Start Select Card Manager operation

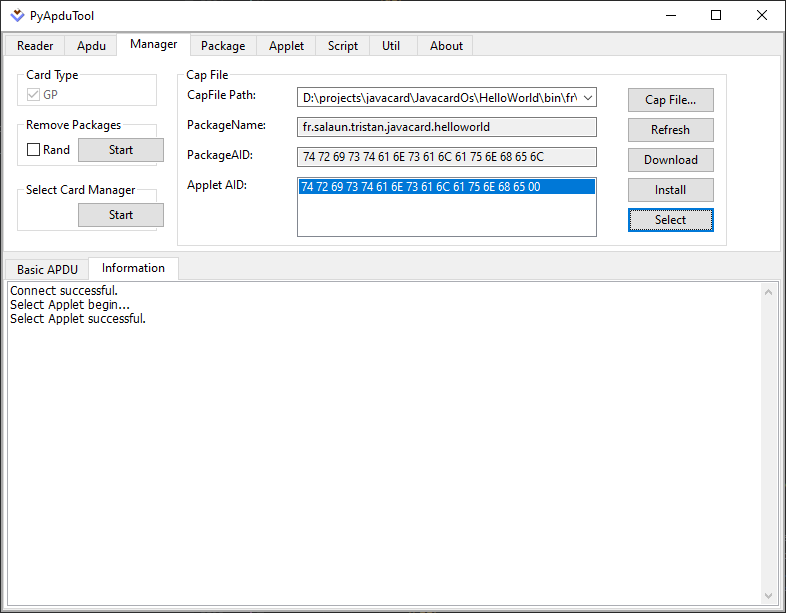(121, 215)
